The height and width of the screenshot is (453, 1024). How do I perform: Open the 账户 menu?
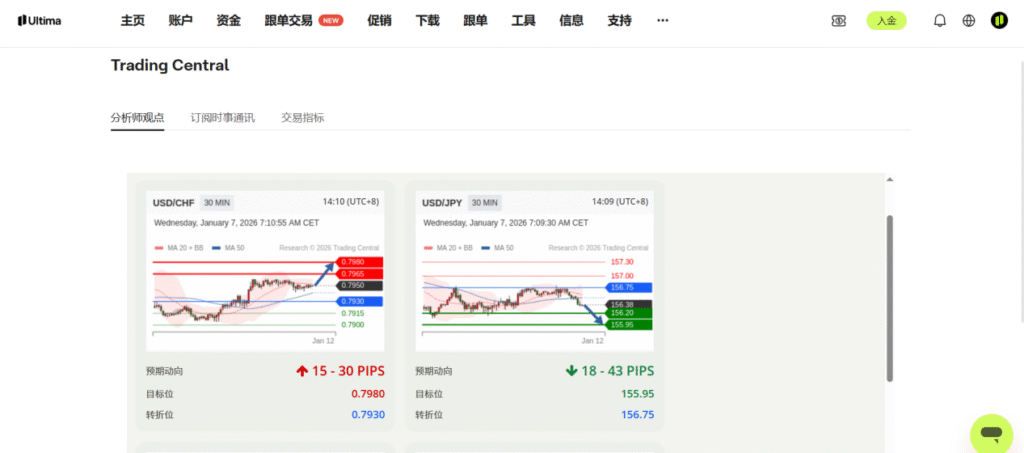(180, 21)
